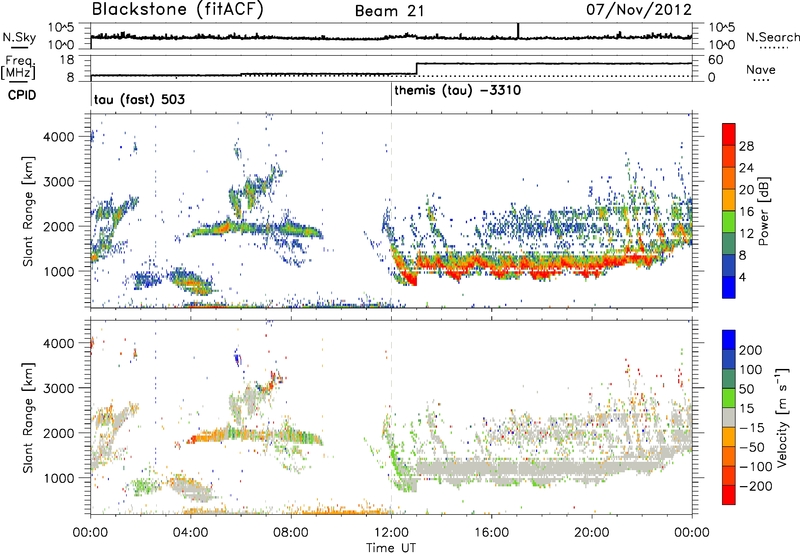Click the '10^5' tick beside N.Sky
This screenshot has height=554, width=800.
coord(61,28)
